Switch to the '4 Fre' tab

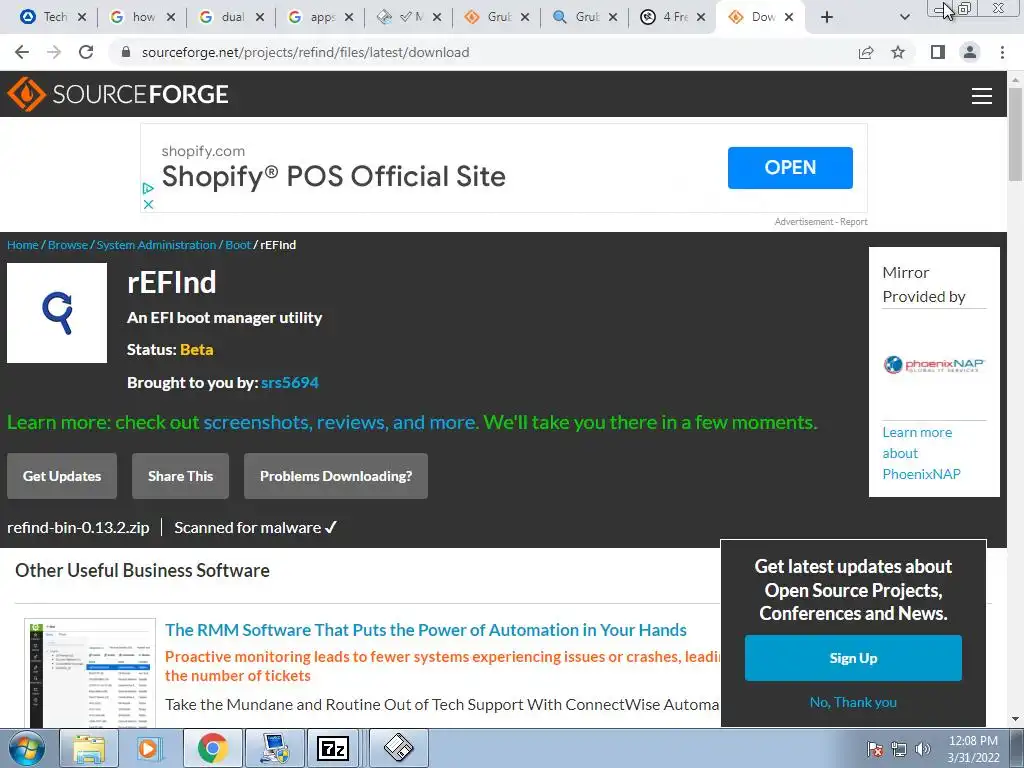pos(665,17)
